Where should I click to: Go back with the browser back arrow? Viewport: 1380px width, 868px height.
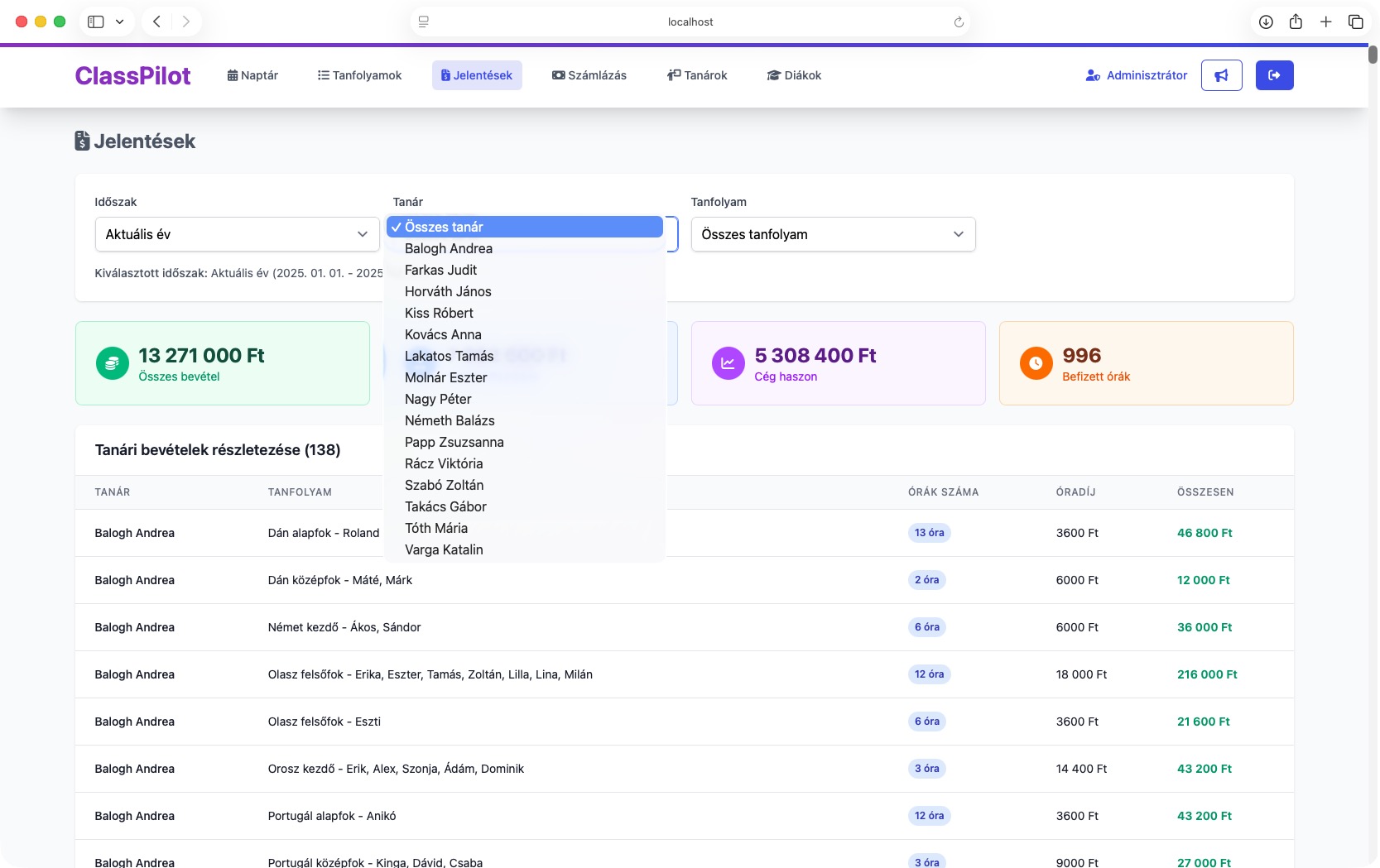tap(156, 22)
